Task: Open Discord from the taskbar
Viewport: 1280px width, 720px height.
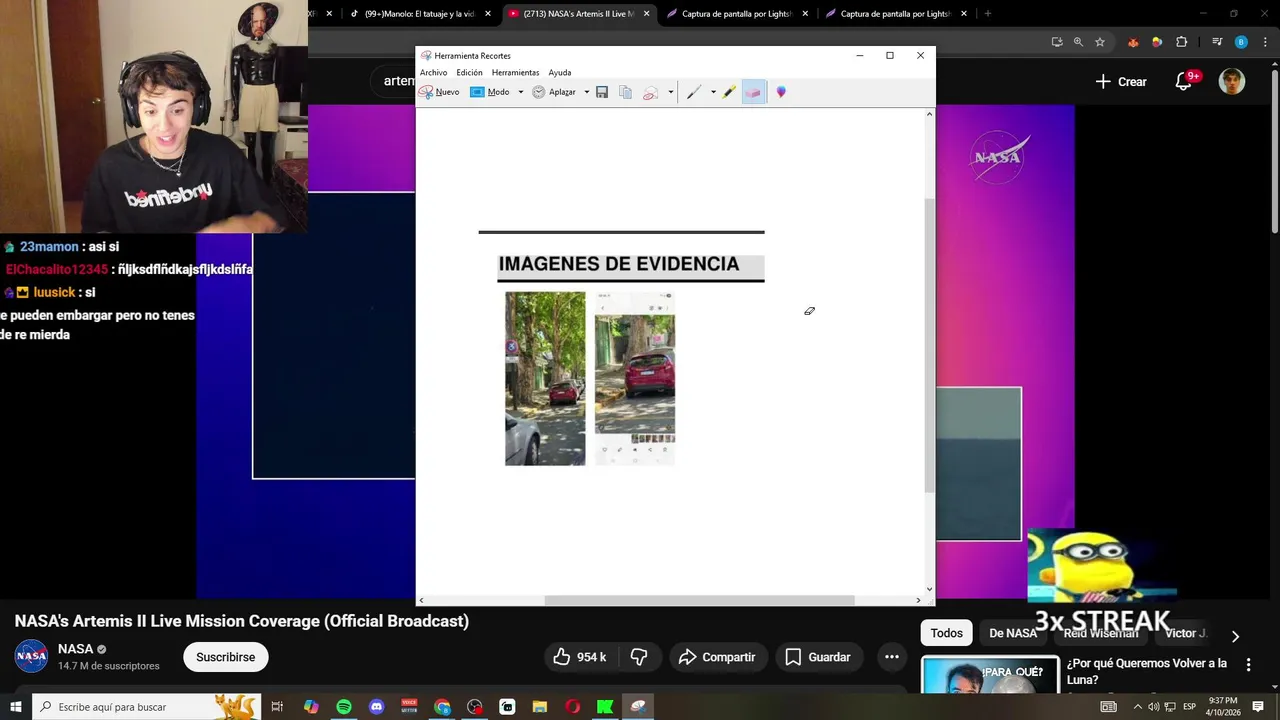Action: [x=377, y=707]
